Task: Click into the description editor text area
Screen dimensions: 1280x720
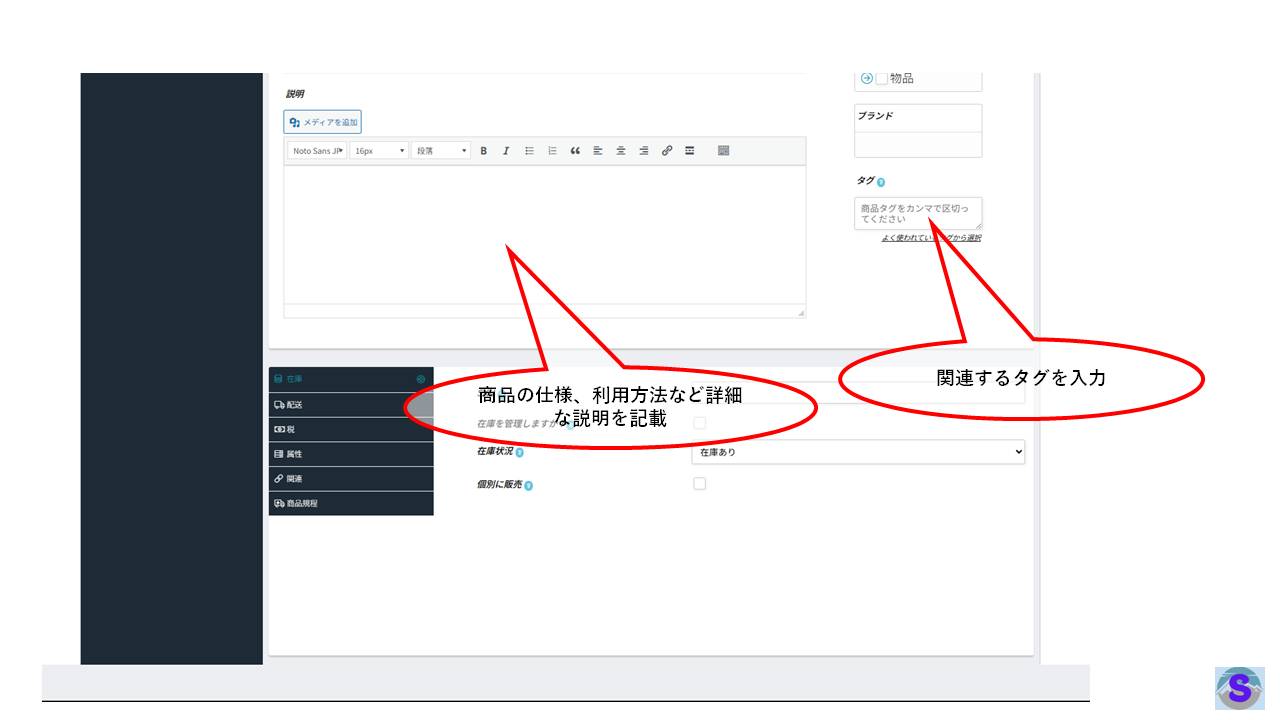Action: tap(544, 235)
